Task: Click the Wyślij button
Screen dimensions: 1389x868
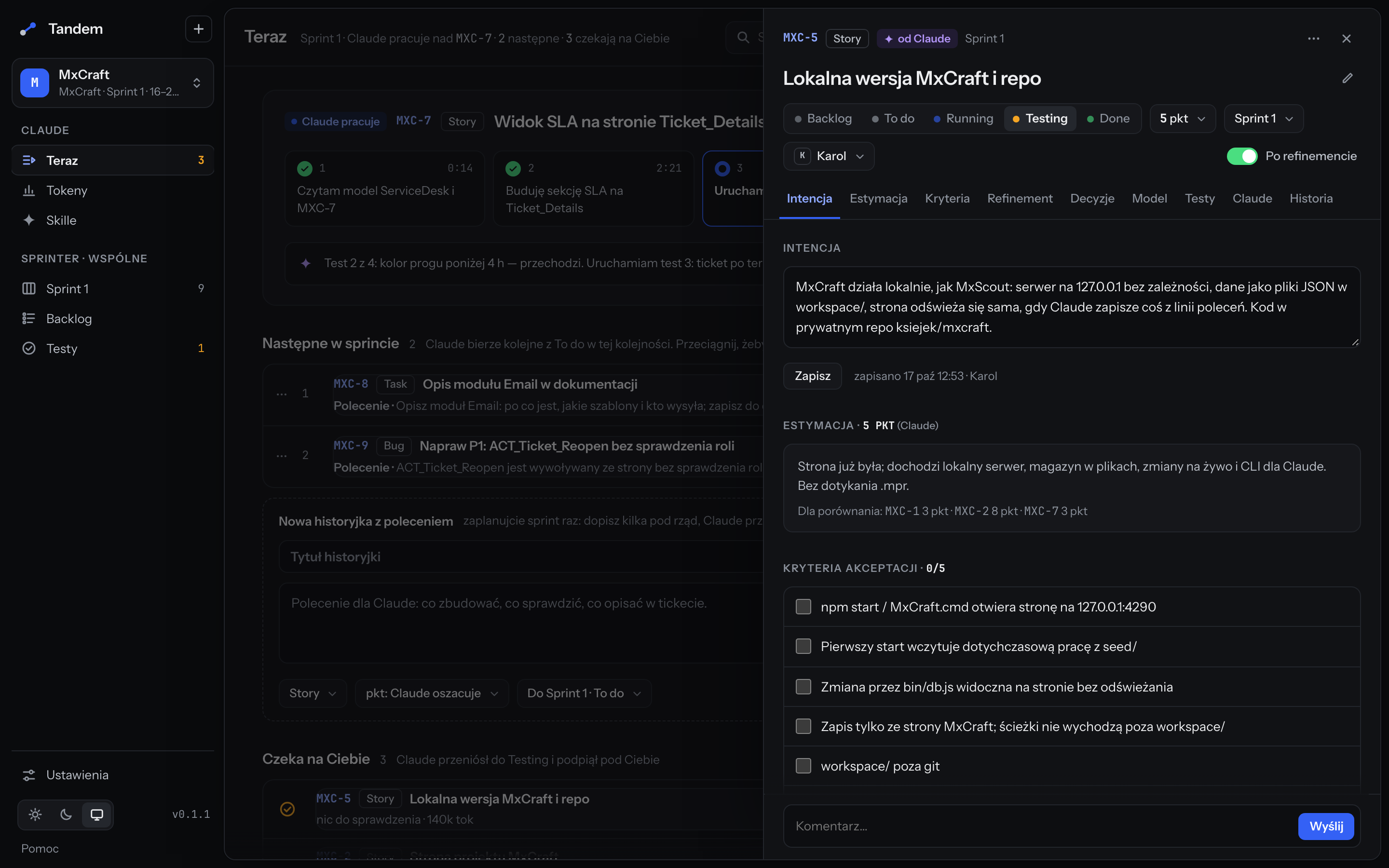Action: [x=1326, y=826]
